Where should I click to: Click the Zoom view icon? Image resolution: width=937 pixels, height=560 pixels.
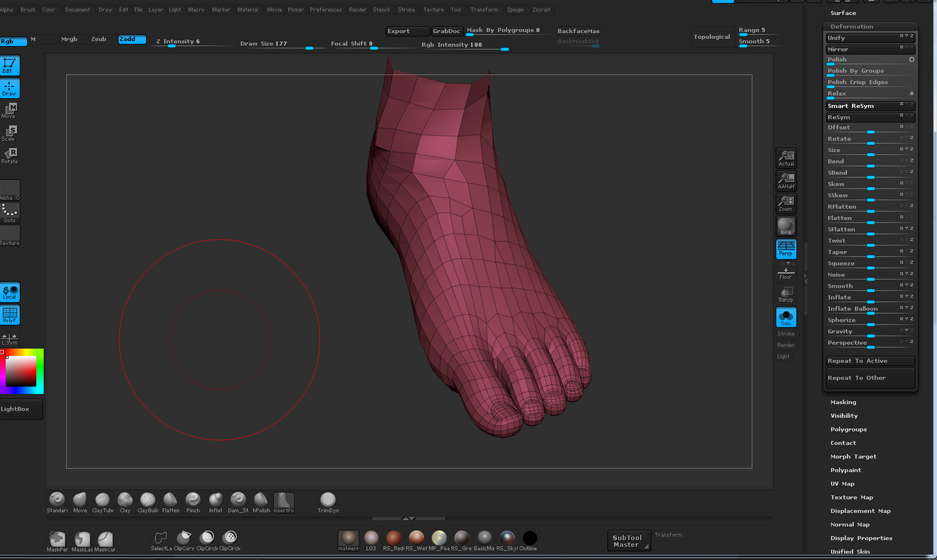pyautogui.click(x=786, y=203)
